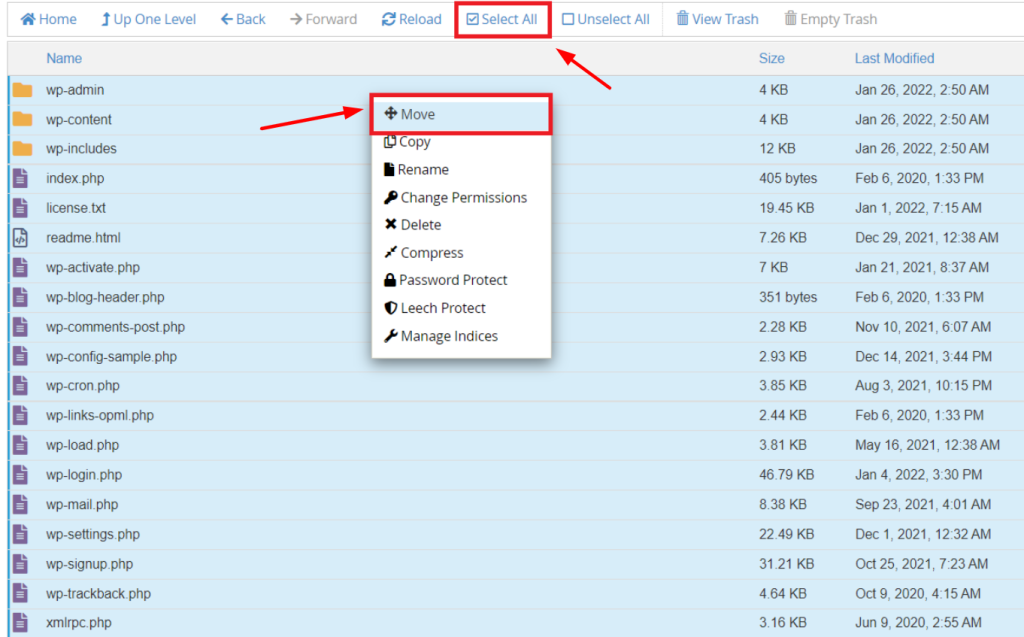Click the Home toolbar icon
The width and height of the screenshot is (1024, 637).
pos(47,18)
